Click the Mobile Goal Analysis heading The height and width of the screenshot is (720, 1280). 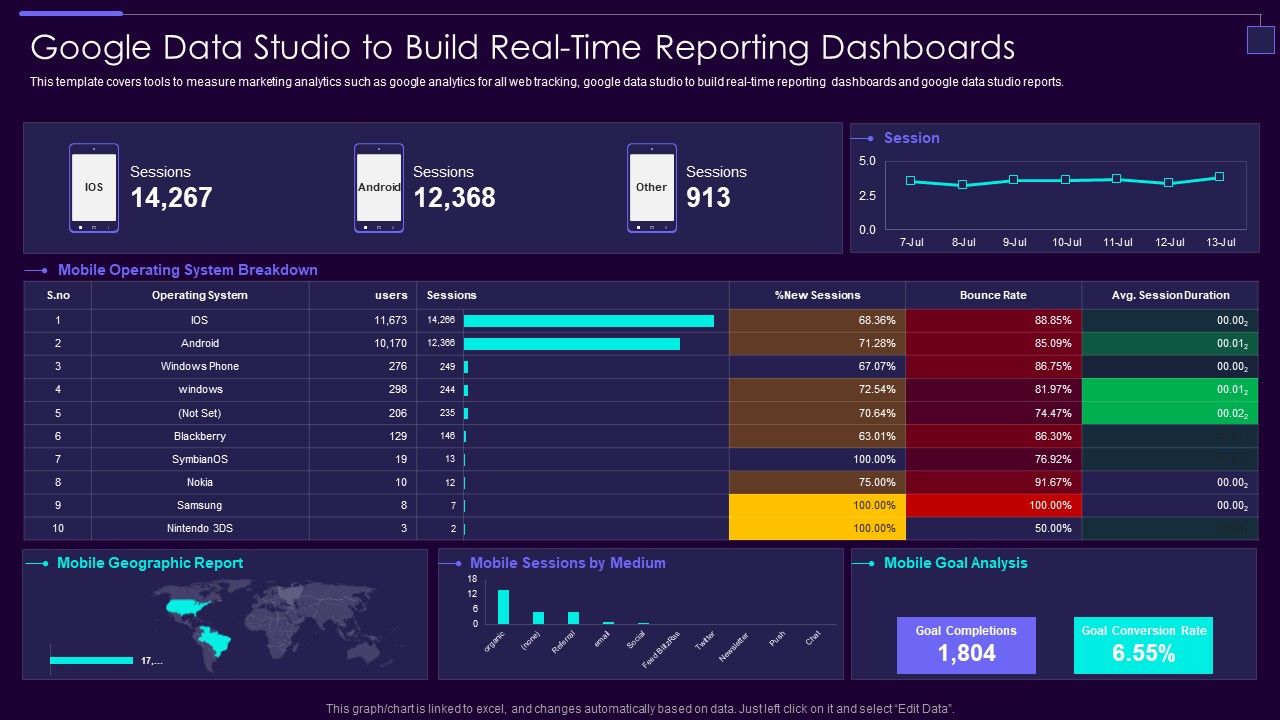955,563
